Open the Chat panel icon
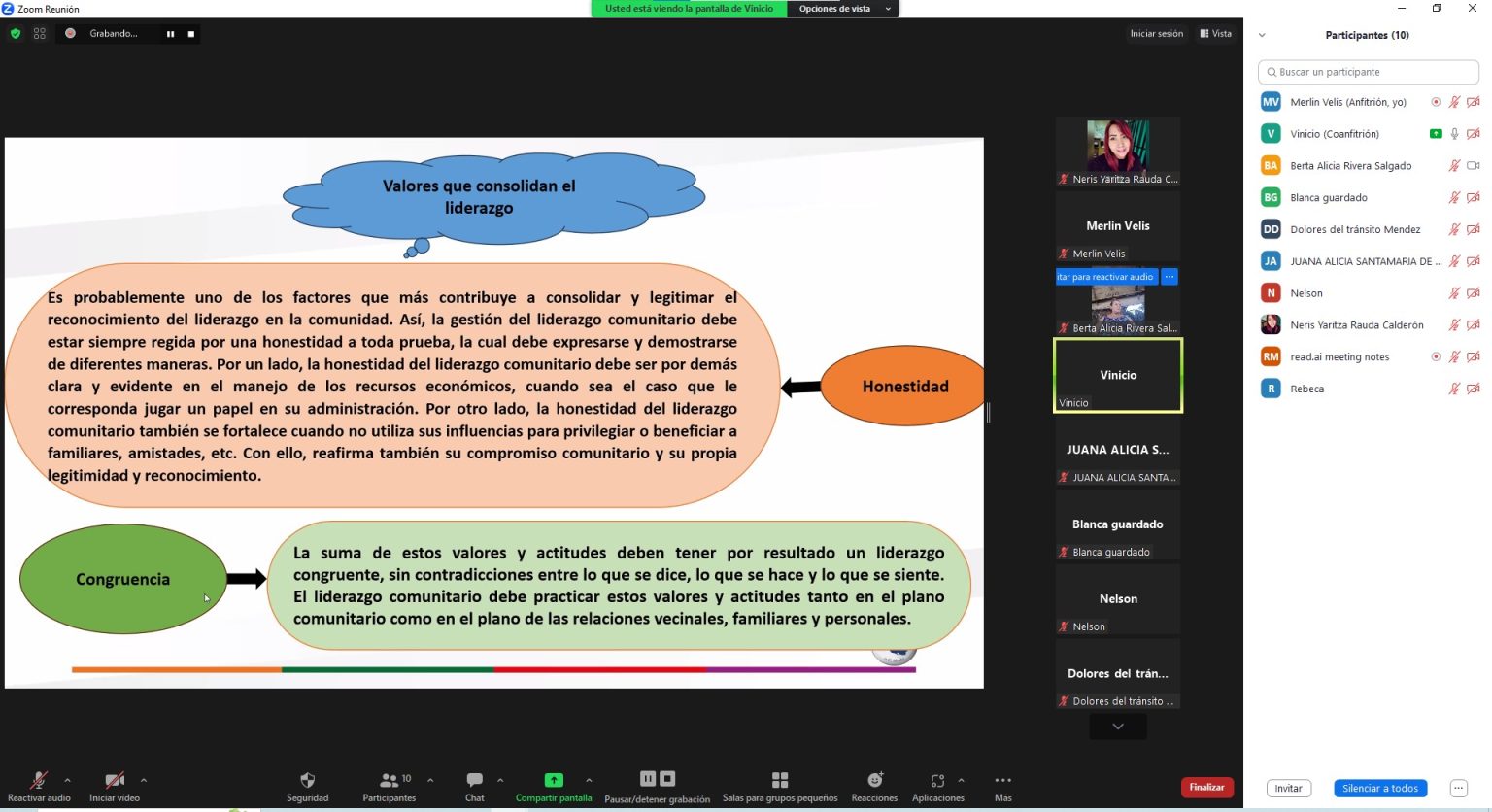Viewport: 1492px width, 812px height. pos(474,780)
